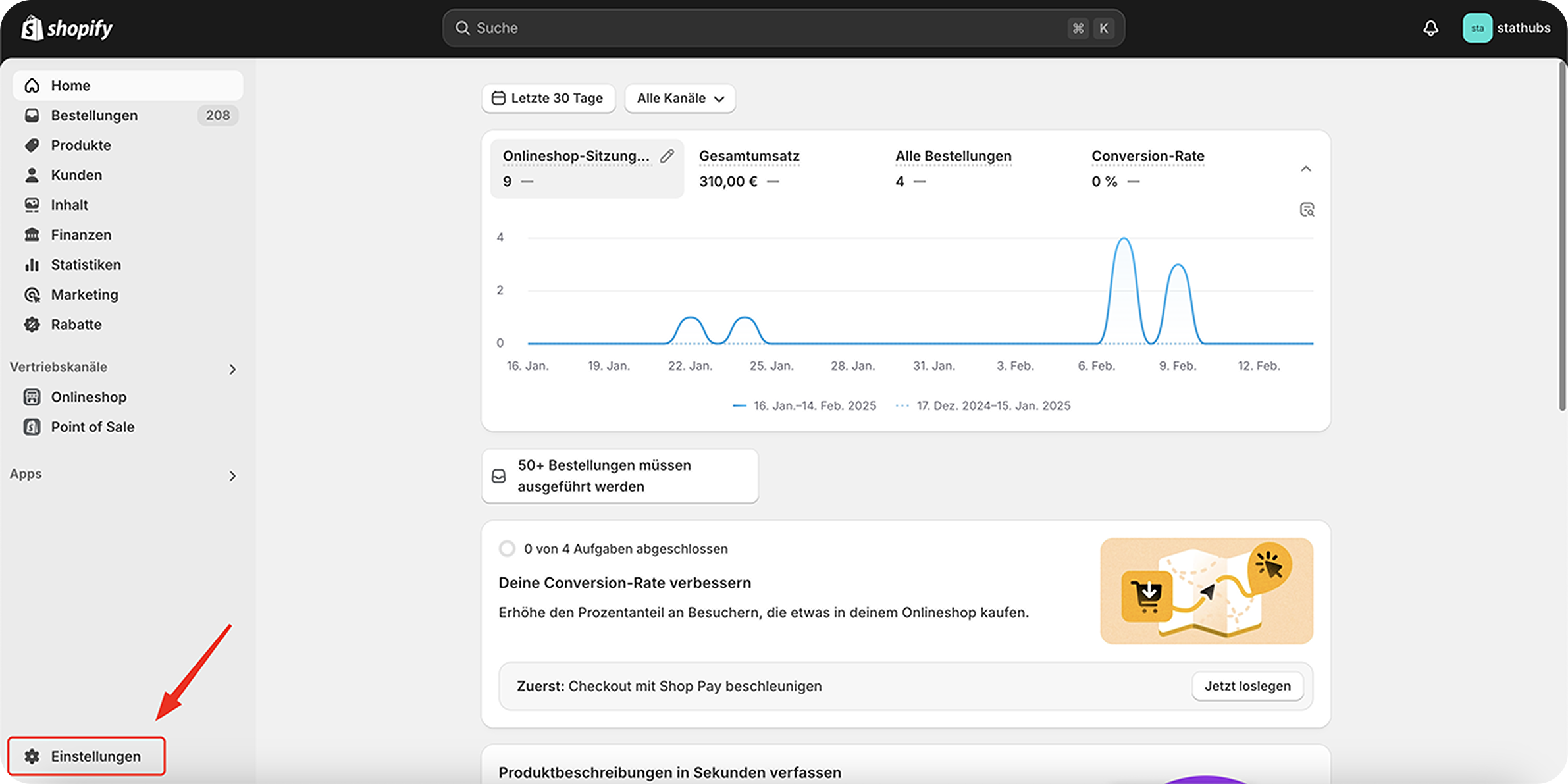Screen dimensions: 1568x784
Task: Open the chart report viewer icon
Action: pos(1307,209)
